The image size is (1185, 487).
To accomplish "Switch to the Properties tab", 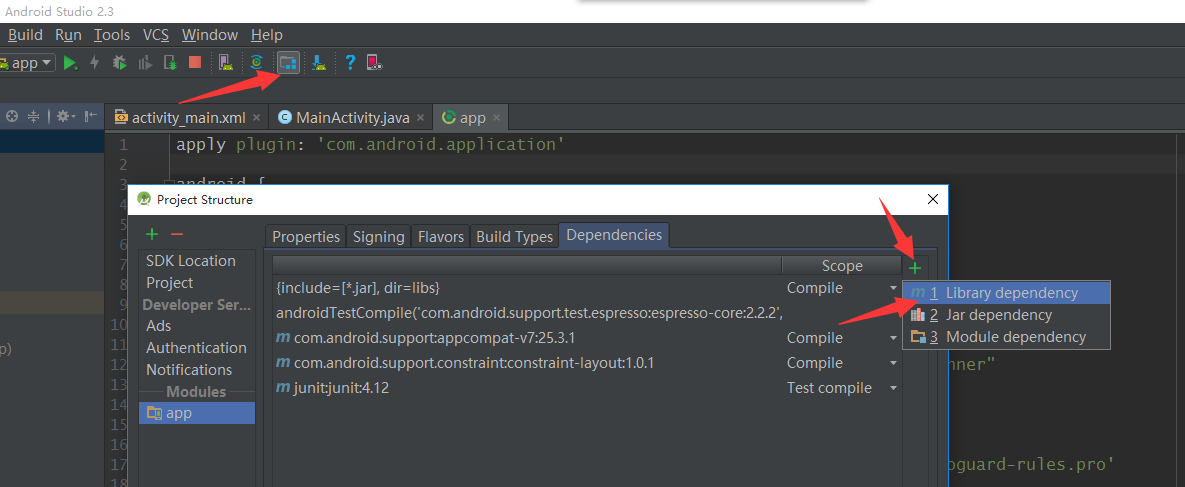I will click(x=306, y=237).
